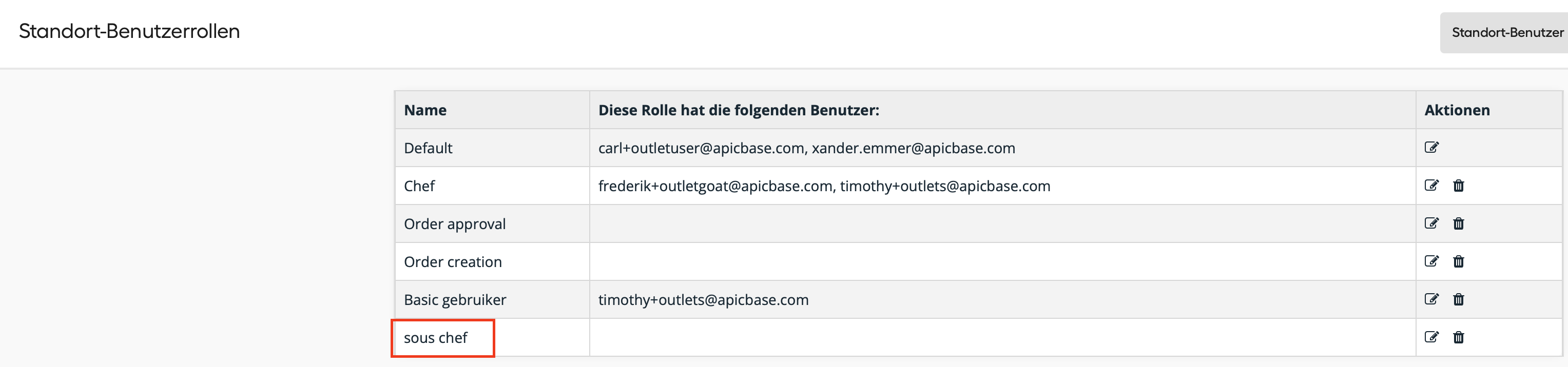Click the Chef role name cell
Image resolution: width=1568 pixels, height=367 pixels.
419,186
